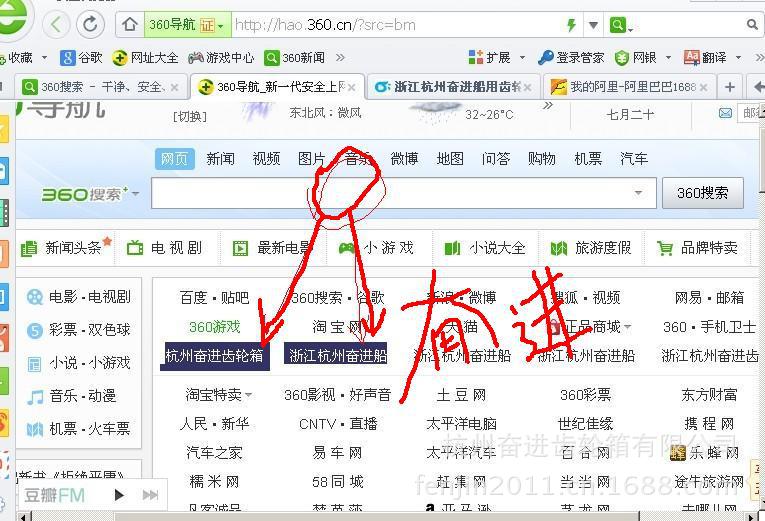This screenshot has width=765, height=521.
Task: Select the 地图 search category
Action: [450, 159]
